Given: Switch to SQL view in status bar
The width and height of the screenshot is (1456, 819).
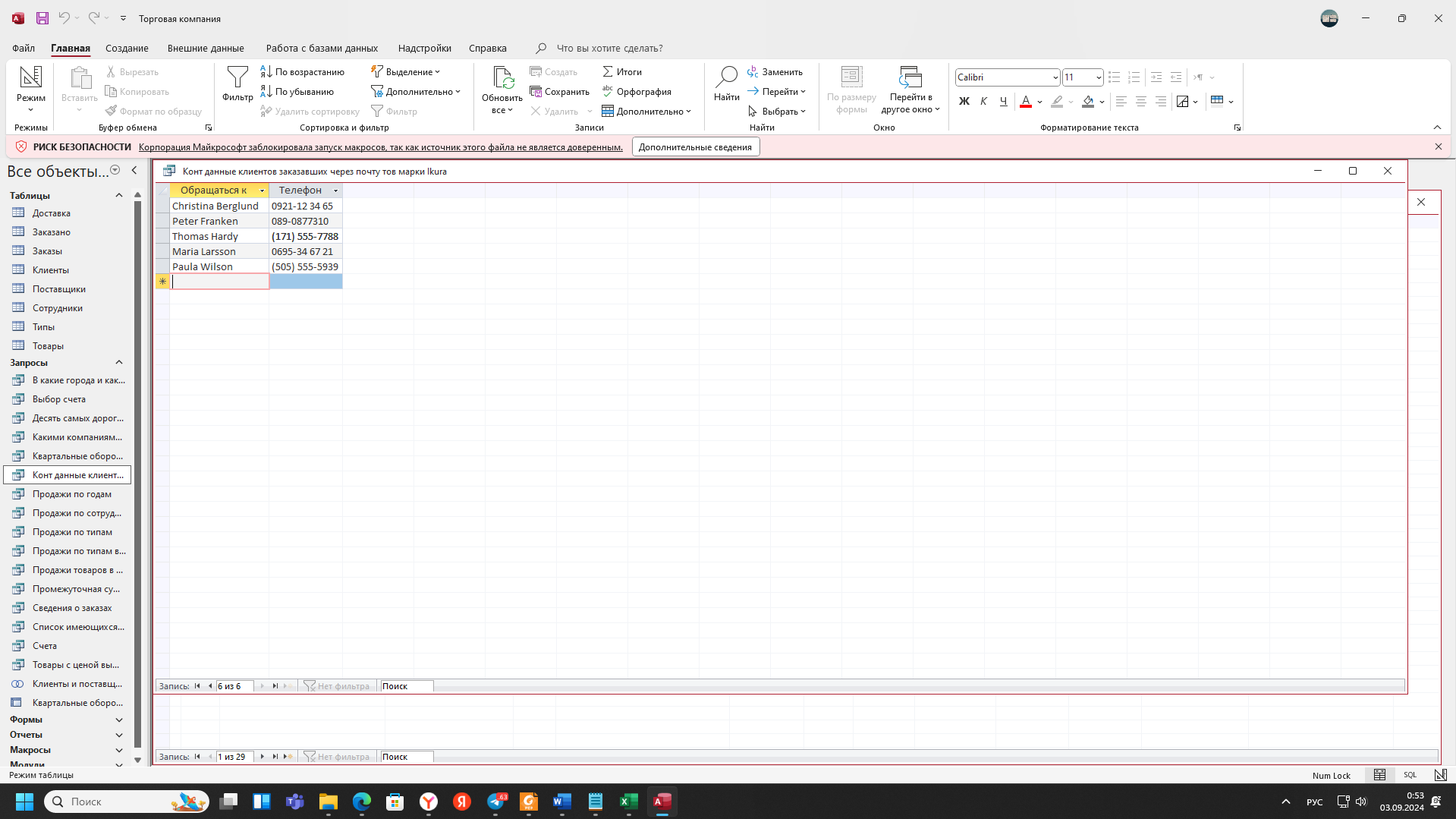Looking at the screenshot, I should (x=1410, y=775).
